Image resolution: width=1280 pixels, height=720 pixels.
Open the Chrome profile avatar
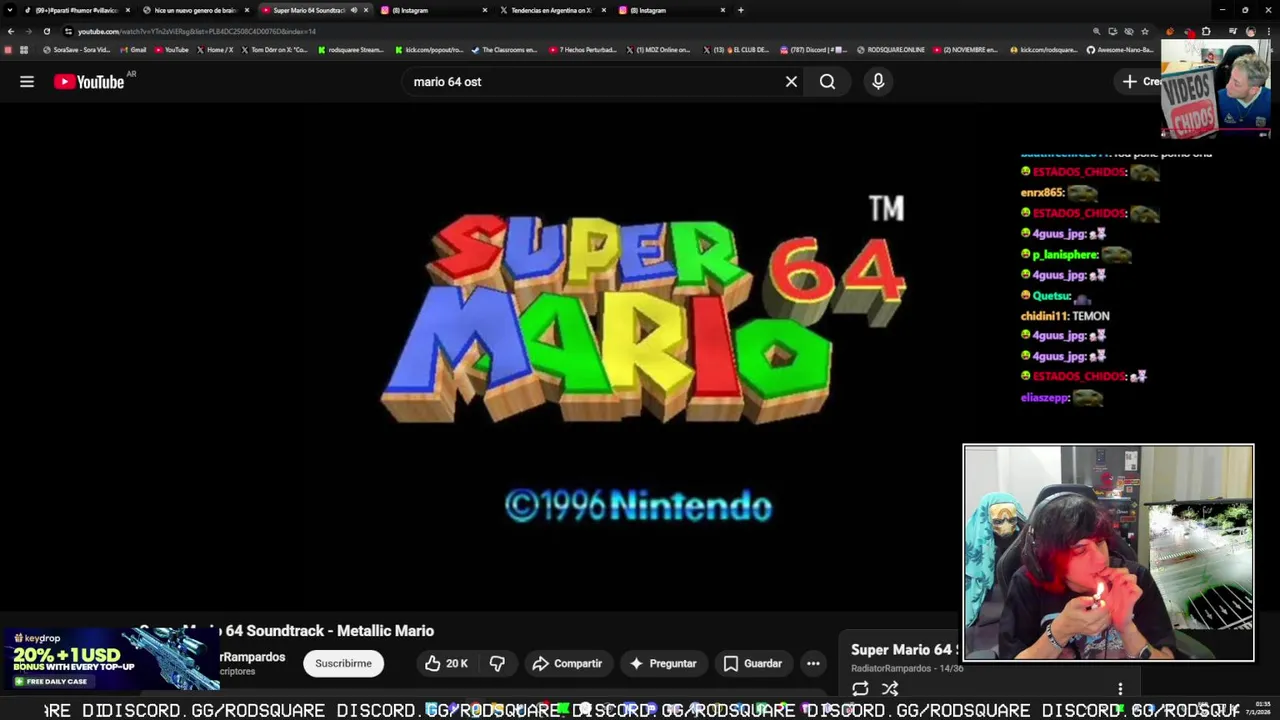[x=1250, y=31]
